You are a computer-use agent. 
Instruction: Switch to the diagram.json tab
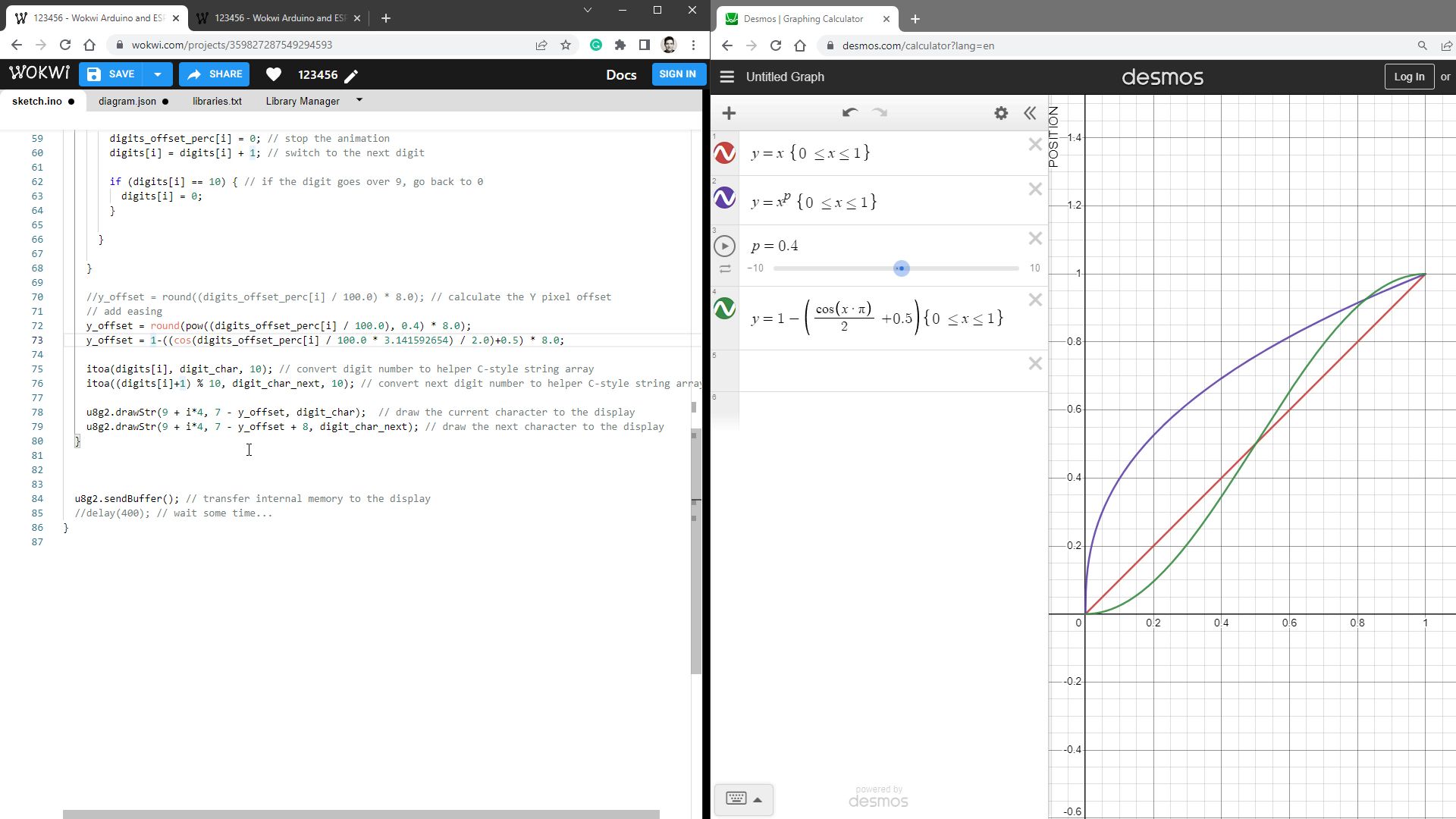point(127,101)
